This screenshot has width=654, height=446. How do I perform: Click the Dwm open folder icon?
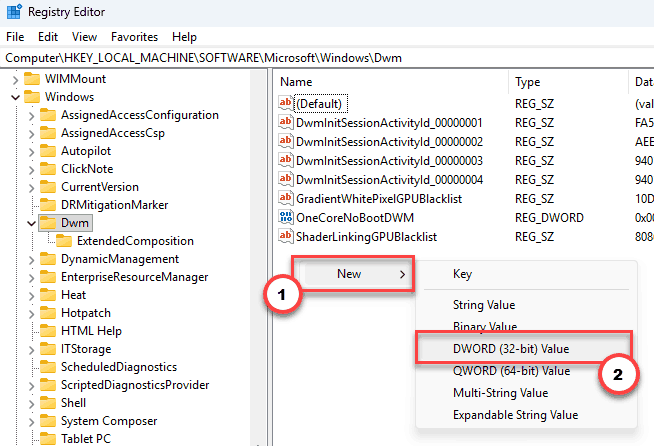coord(48,223)
